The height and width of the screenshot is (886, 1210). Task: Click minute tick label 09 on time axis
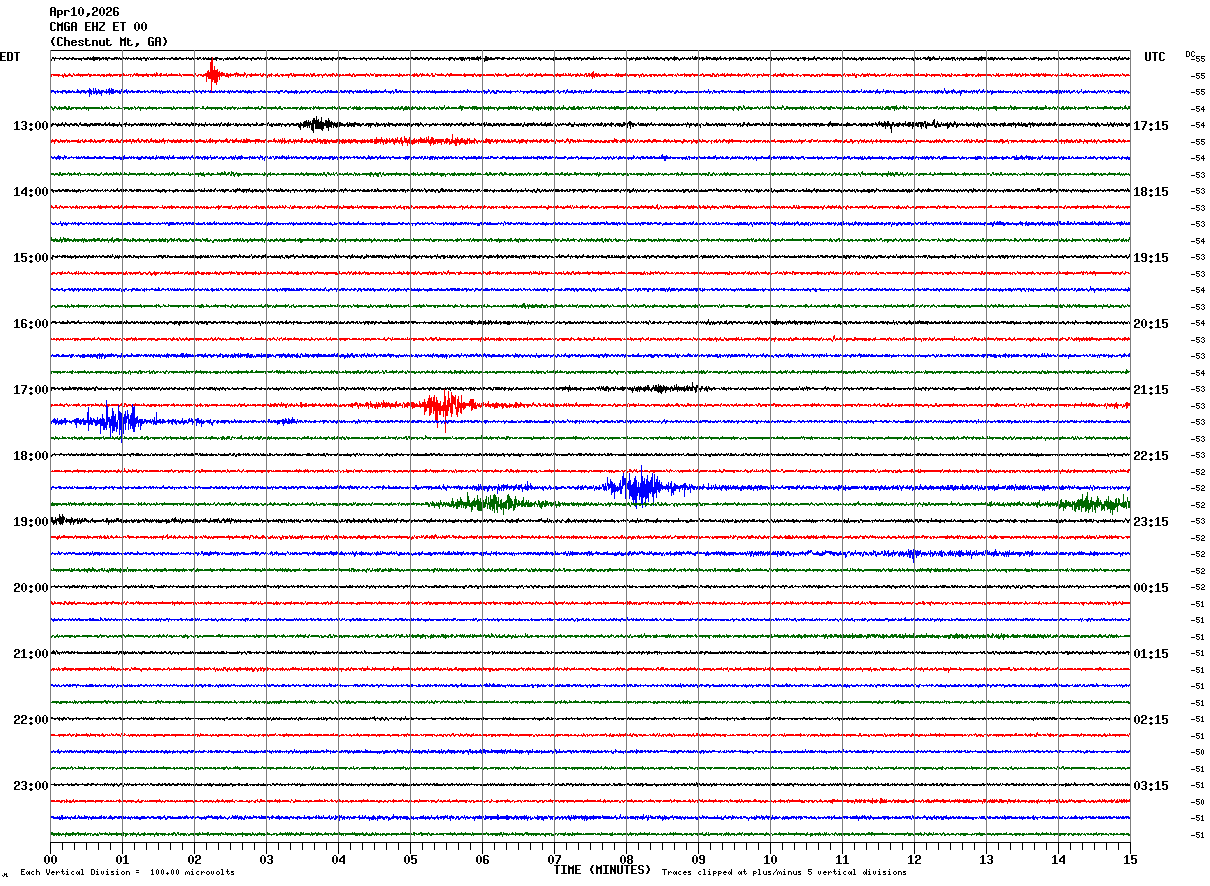click(698, 860)
